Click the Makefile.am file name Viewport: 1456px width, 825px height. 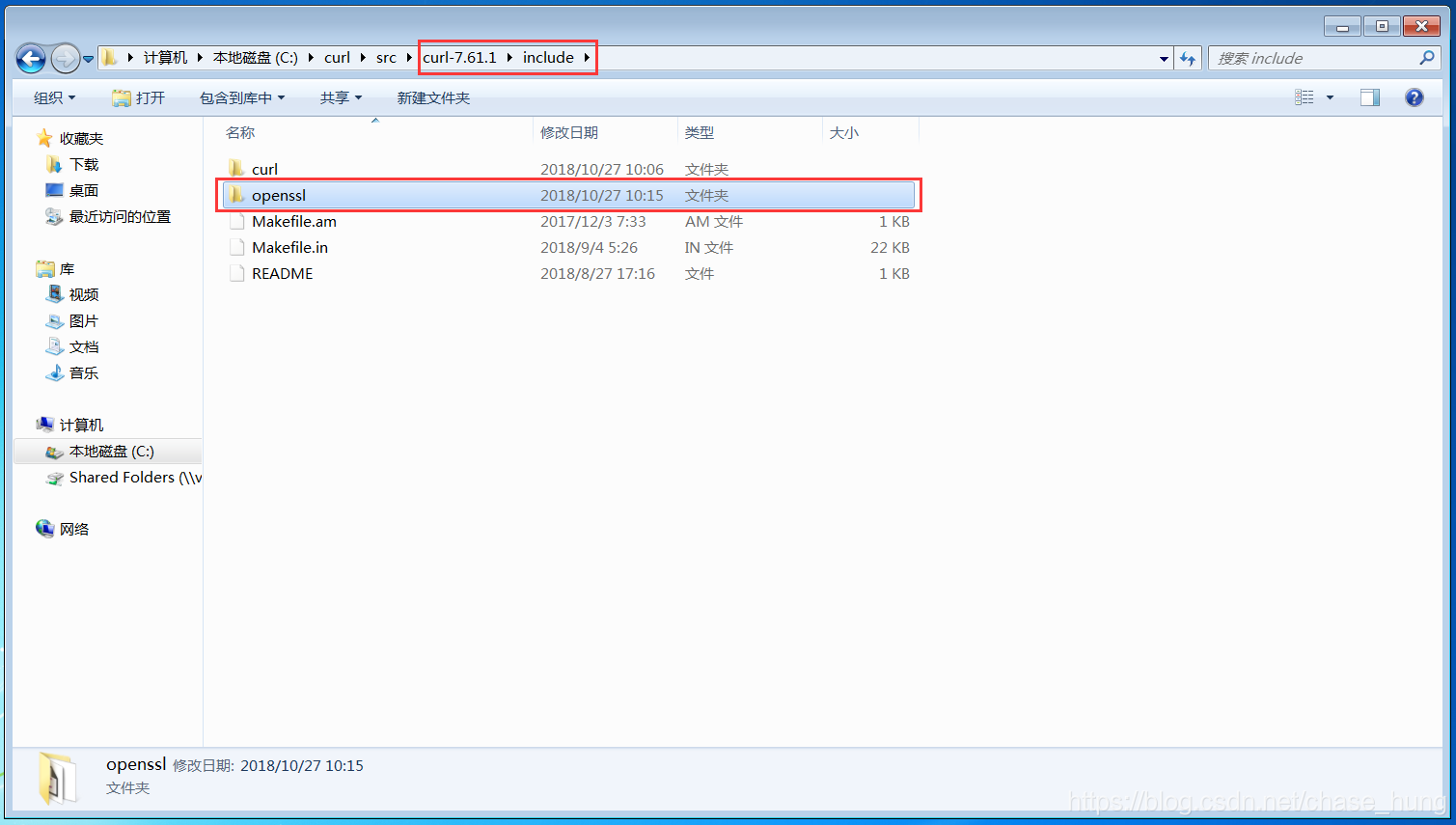pos(294,221)
